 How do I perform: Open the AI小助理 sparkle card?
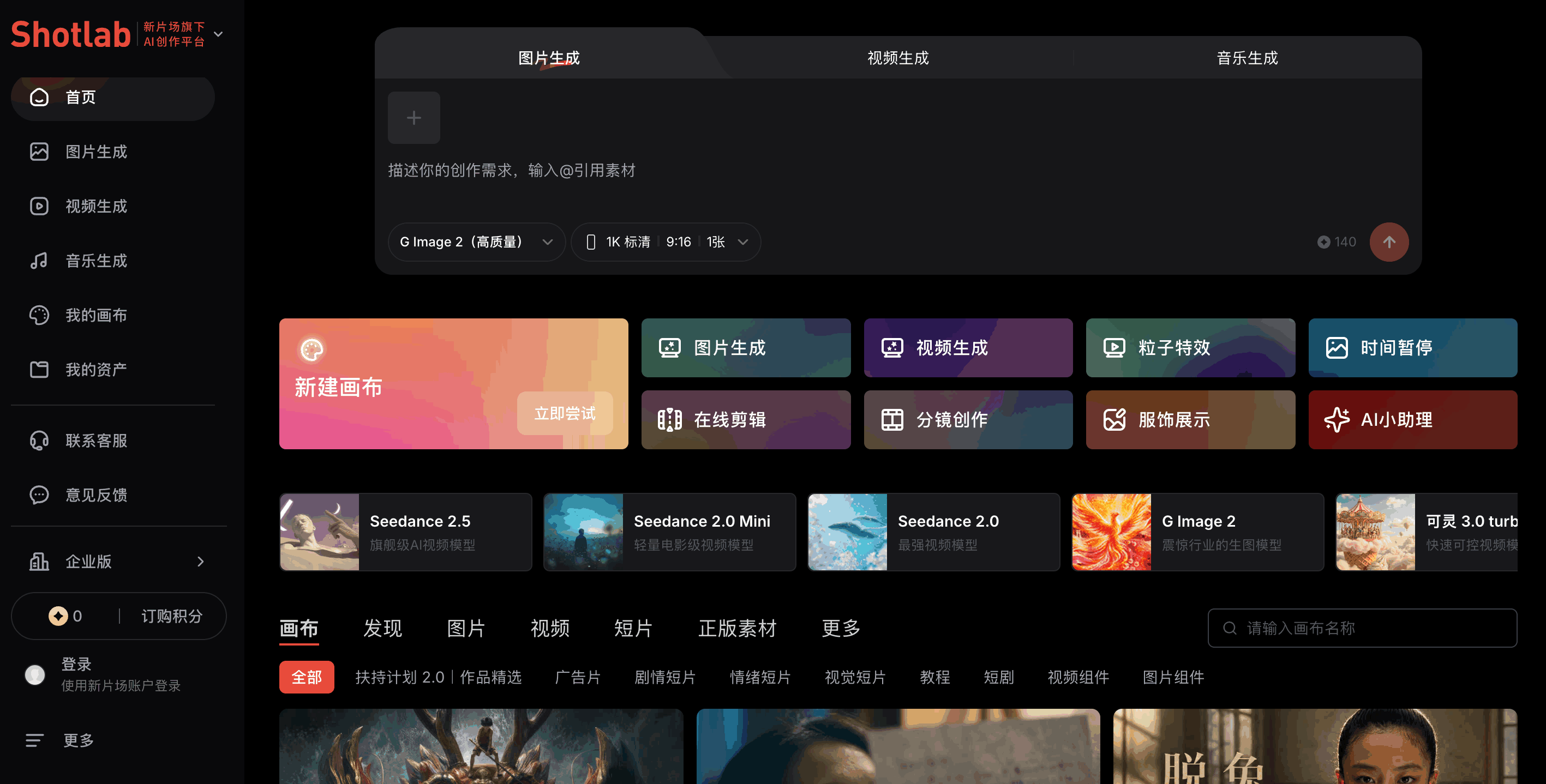click(x=1412, y=420)
